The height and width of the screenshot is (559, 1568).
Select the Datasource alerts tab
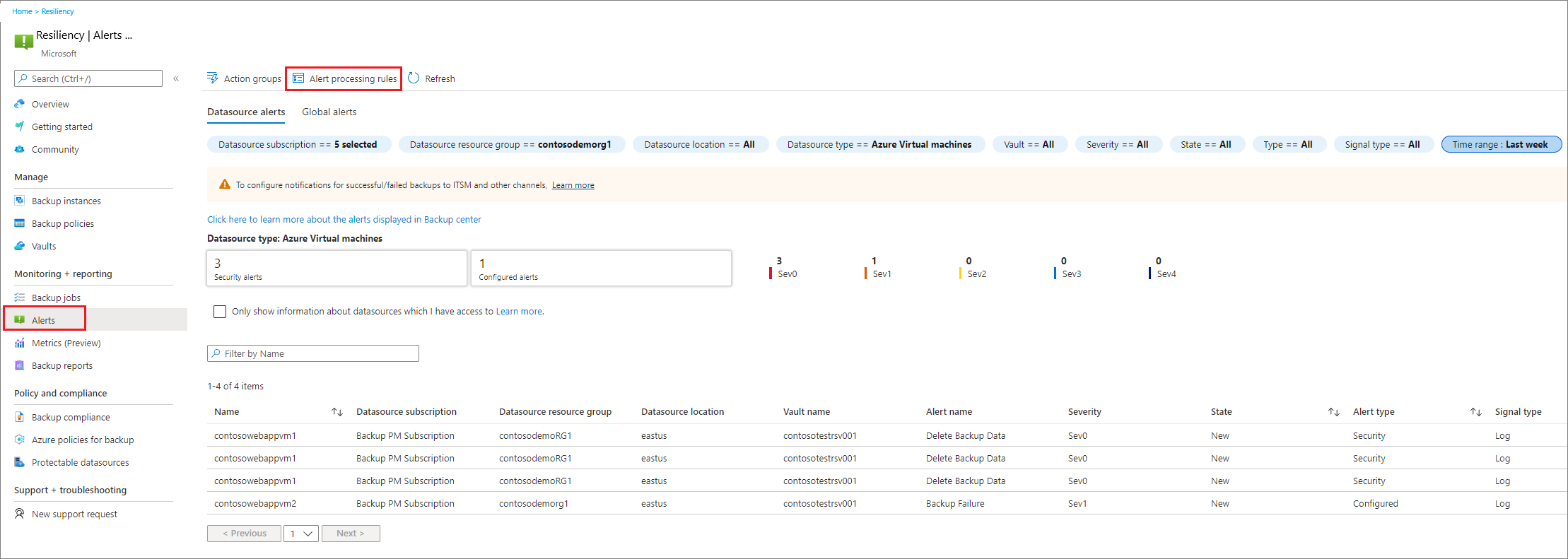(x=246, y=112)
